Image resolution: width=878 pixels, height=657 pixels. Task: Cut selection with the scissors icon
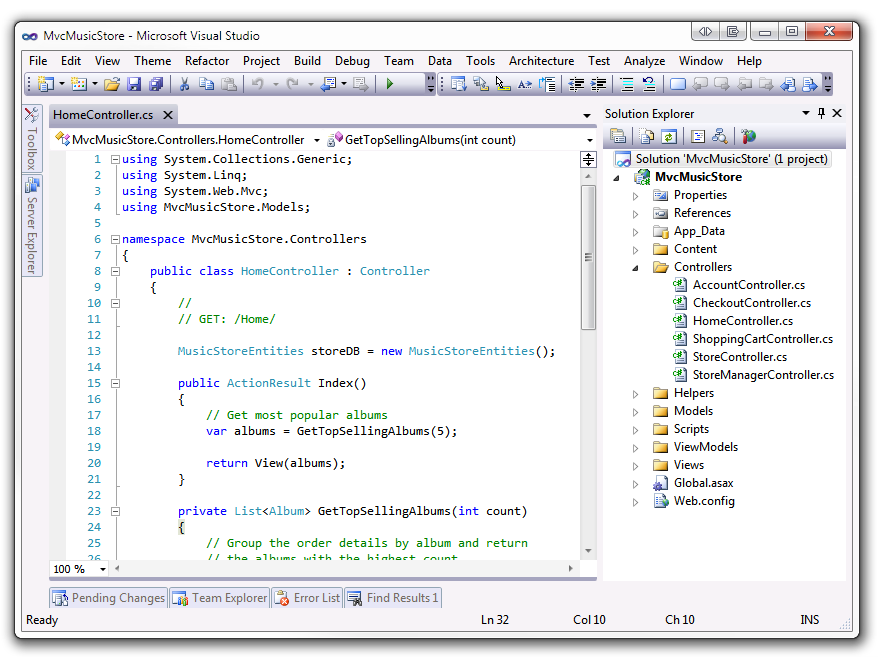(x=184, y=84)
